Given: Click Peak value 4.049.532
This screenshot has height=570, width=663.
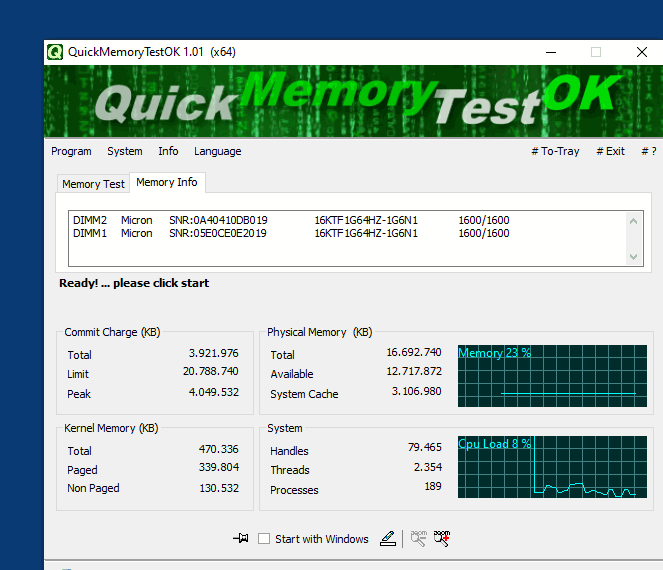Looking at the screenshot, I should click(214, 392).
